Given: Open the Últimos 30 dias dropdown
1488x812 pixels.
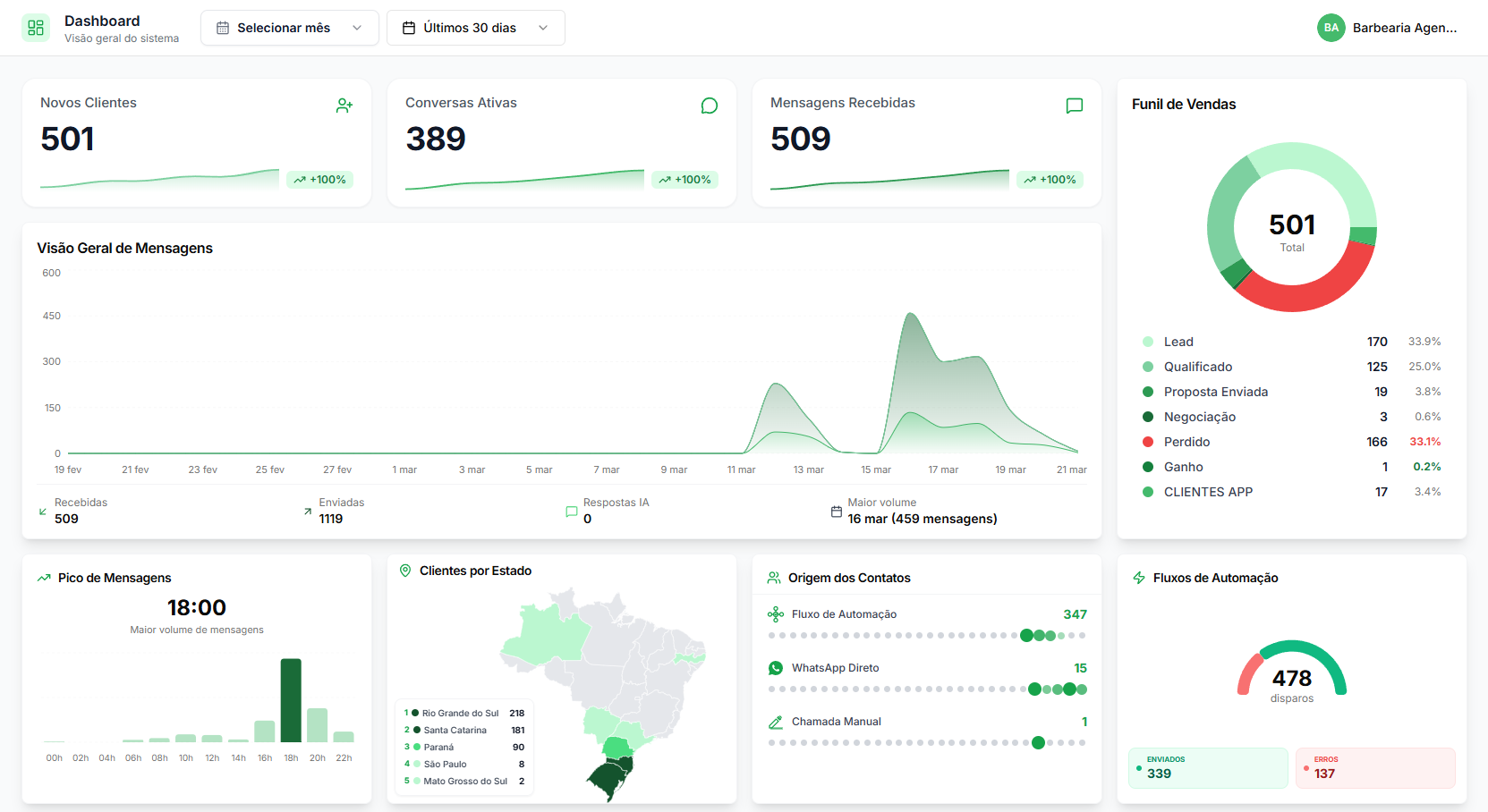Looking at the screenshot, I should (475, 27).
